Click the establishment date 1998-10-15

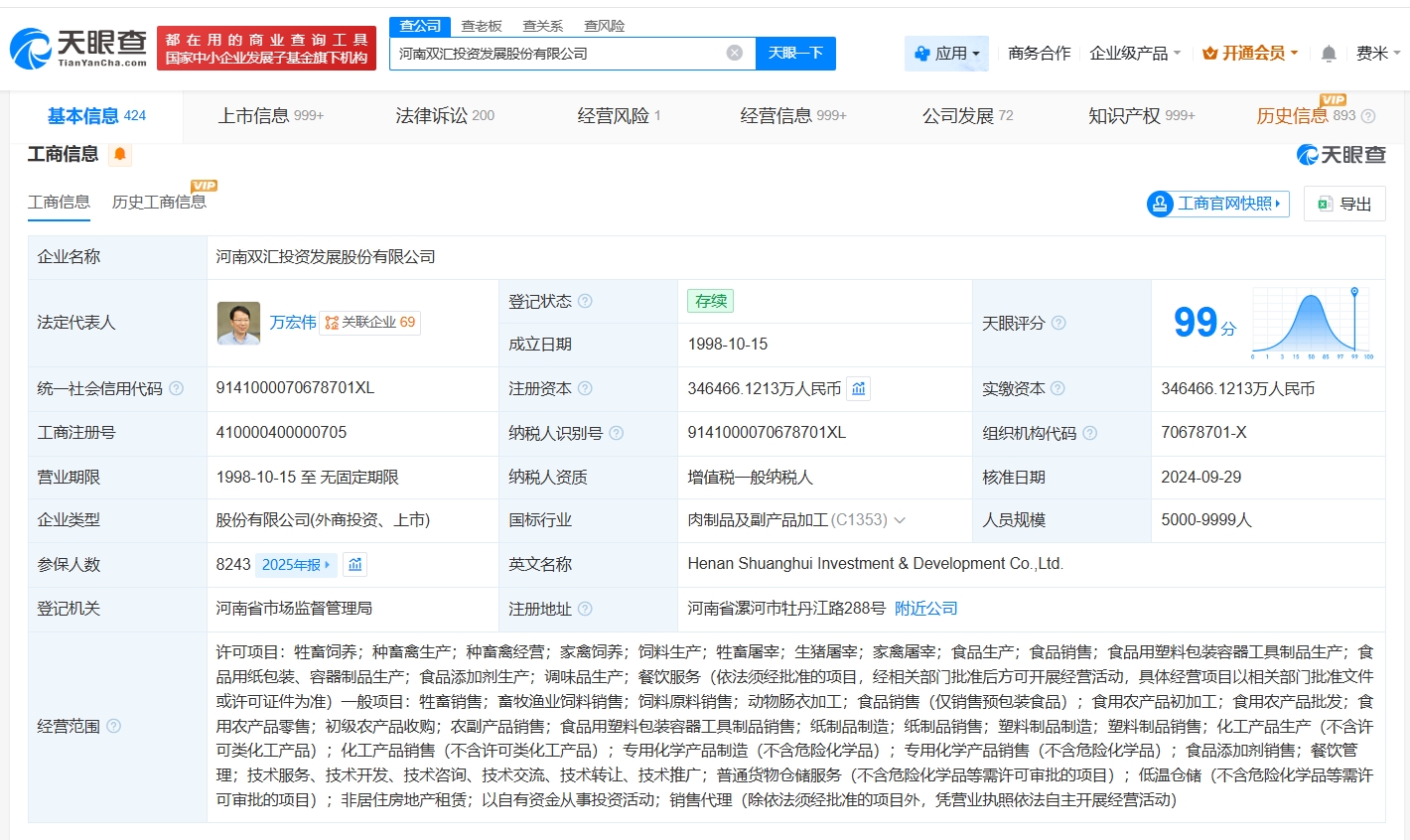[728, 345]
